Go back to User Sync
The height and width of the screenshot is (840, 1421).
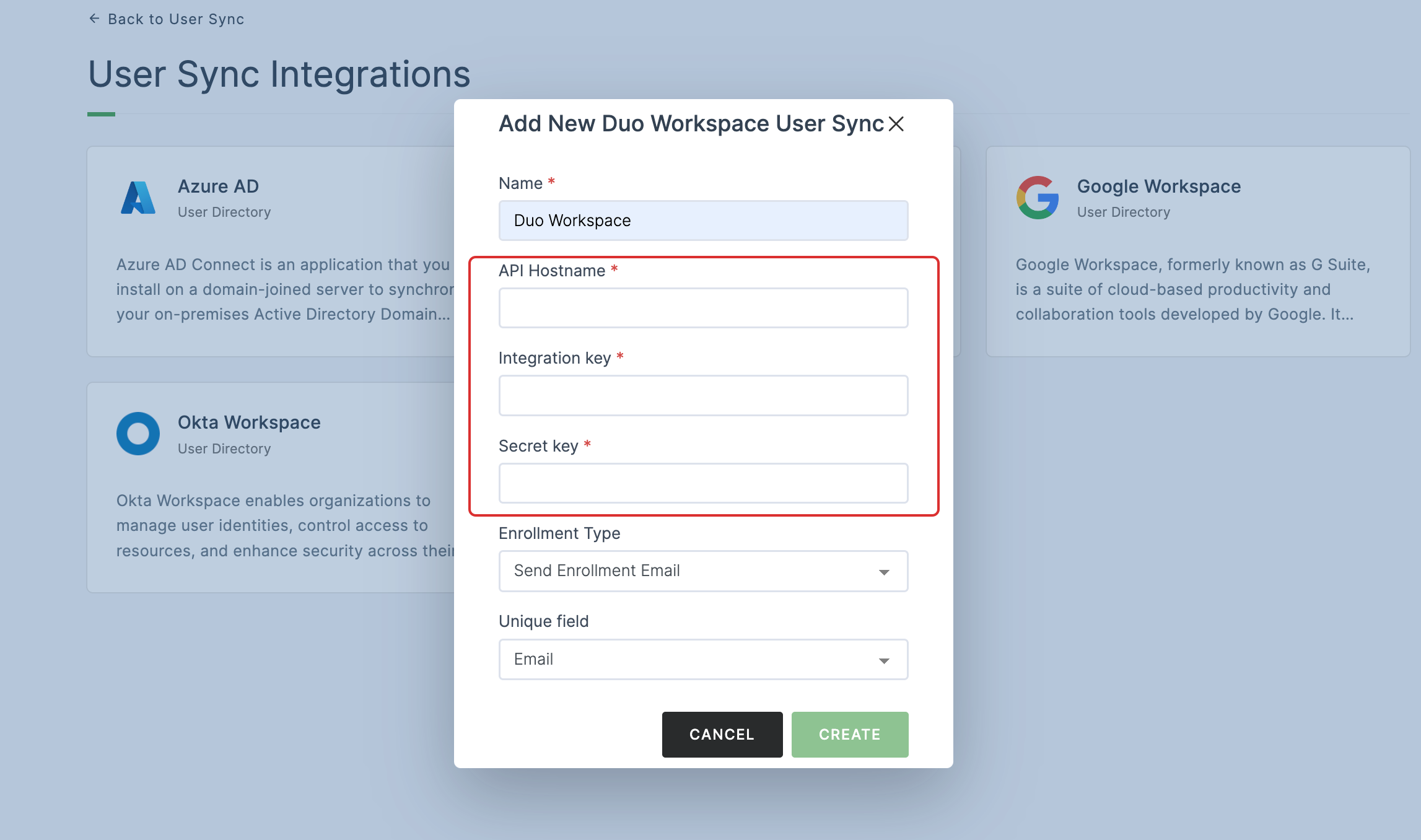click(x=167, y=19)
